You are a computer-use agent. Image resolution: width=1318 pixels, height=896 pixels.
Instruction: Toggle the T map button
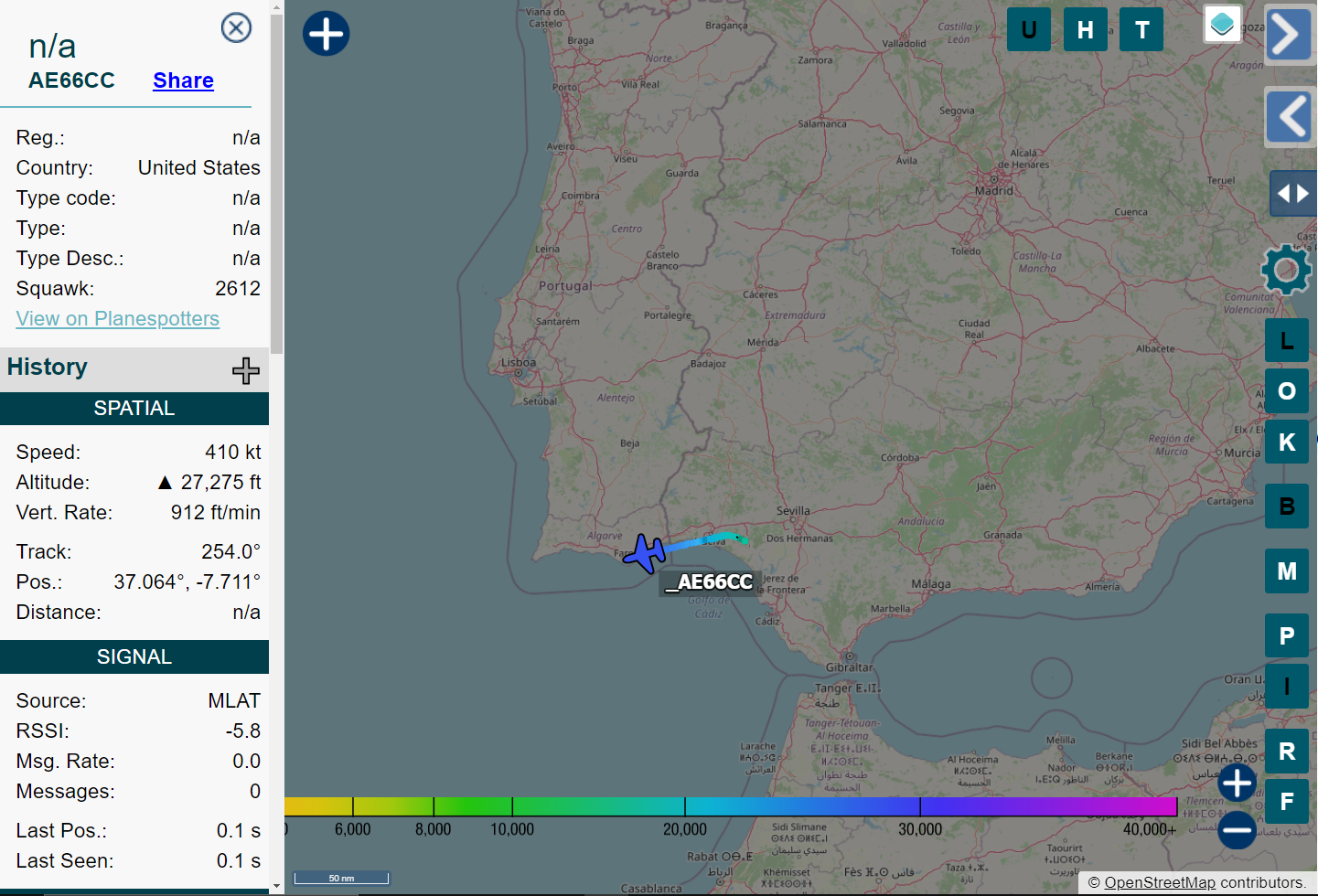1142,29
